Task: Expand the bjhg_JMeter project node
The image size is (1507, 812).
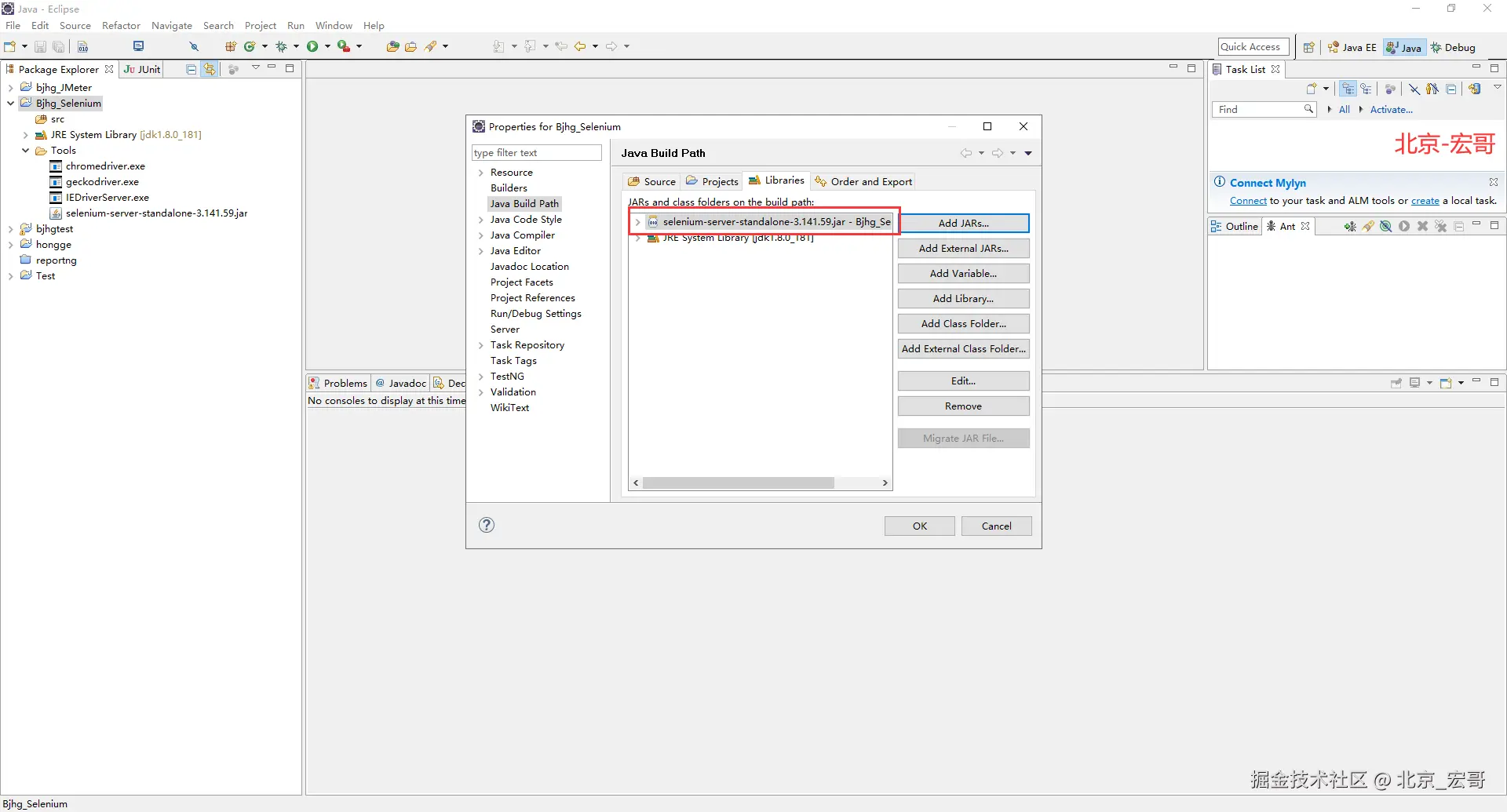Action: 11,88
